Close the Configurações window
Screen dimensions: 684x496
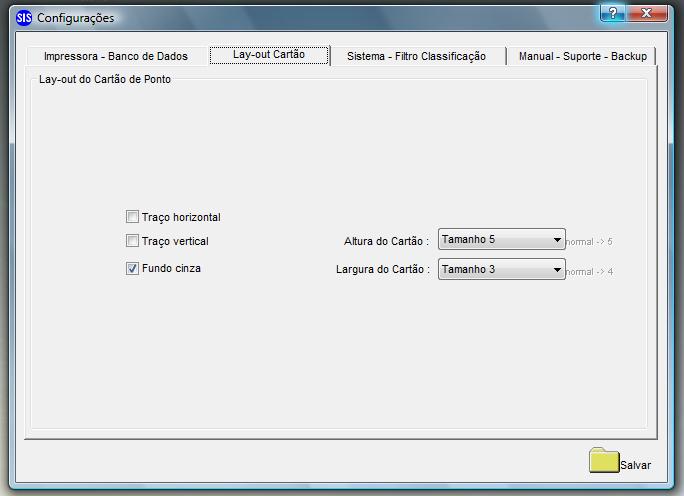coord(646,13)
